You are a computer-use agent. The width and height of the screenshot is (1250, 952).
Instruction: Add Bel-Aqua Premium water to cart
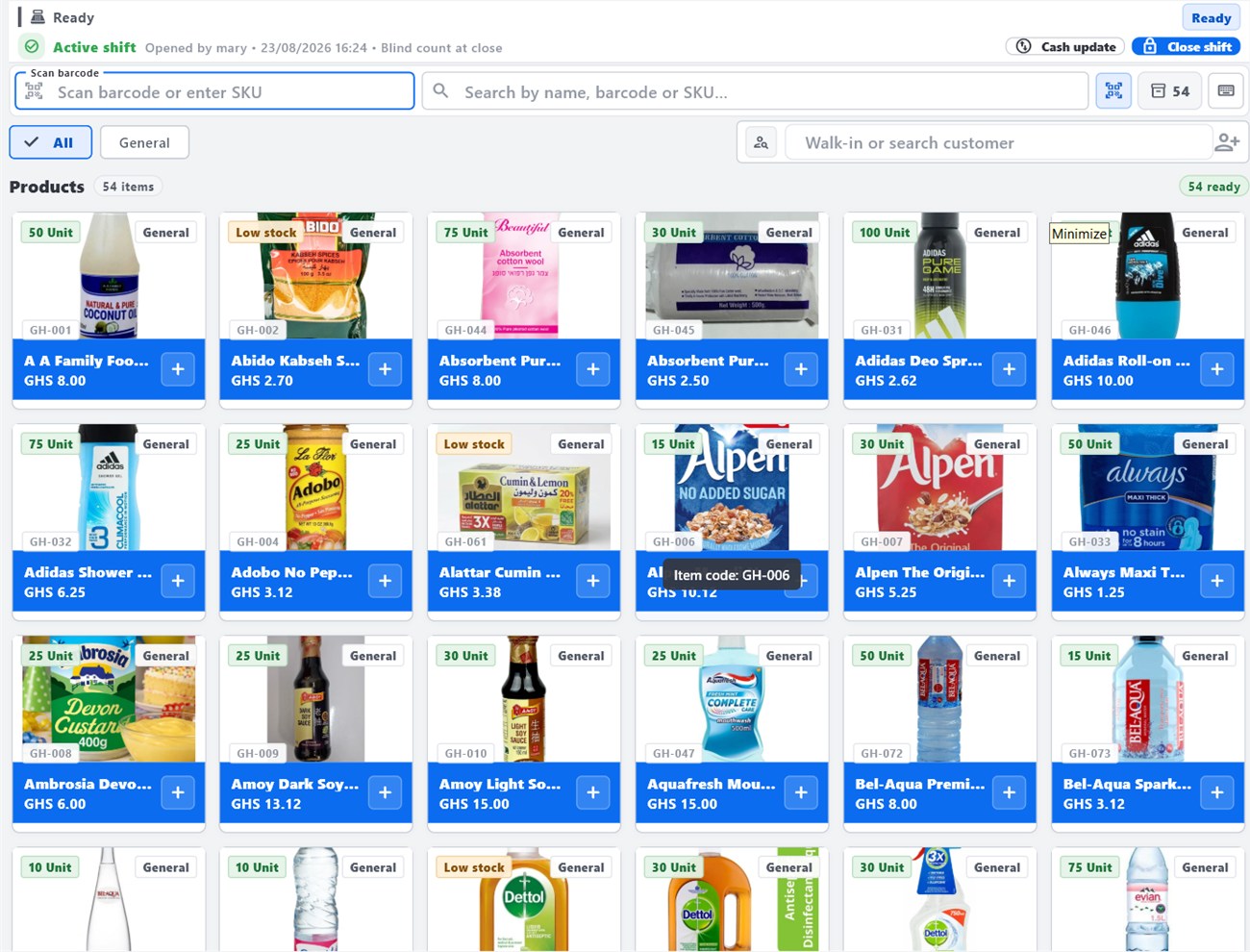1009,792
